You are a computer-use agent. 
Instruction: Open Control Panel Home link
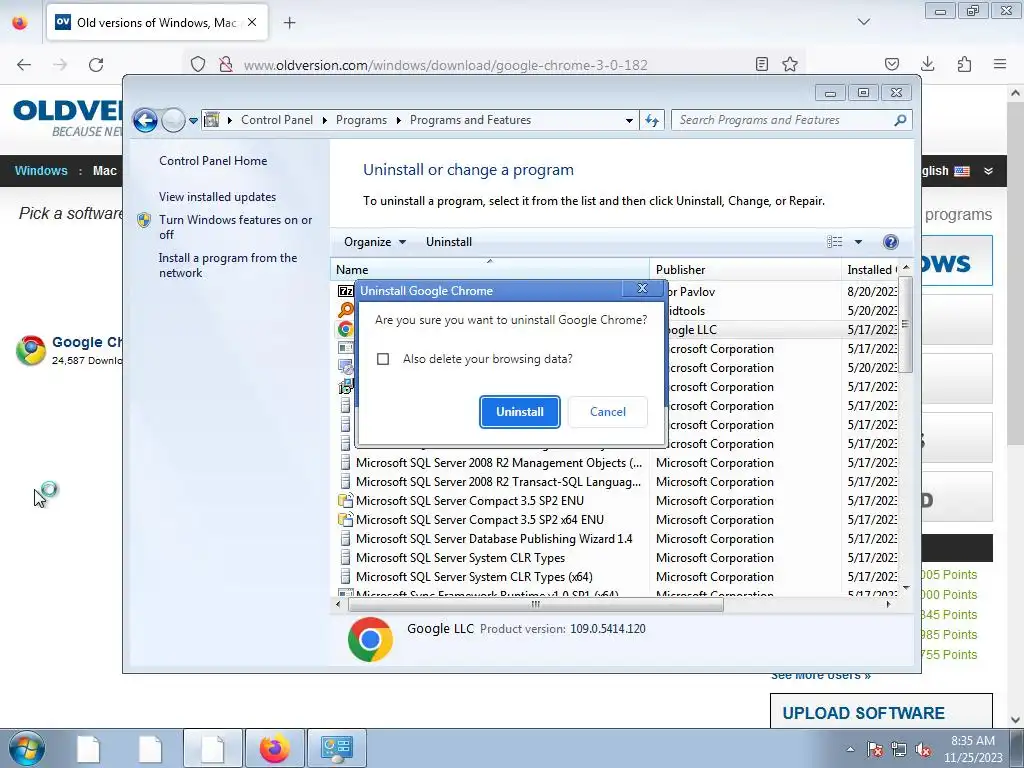(213, 161)
